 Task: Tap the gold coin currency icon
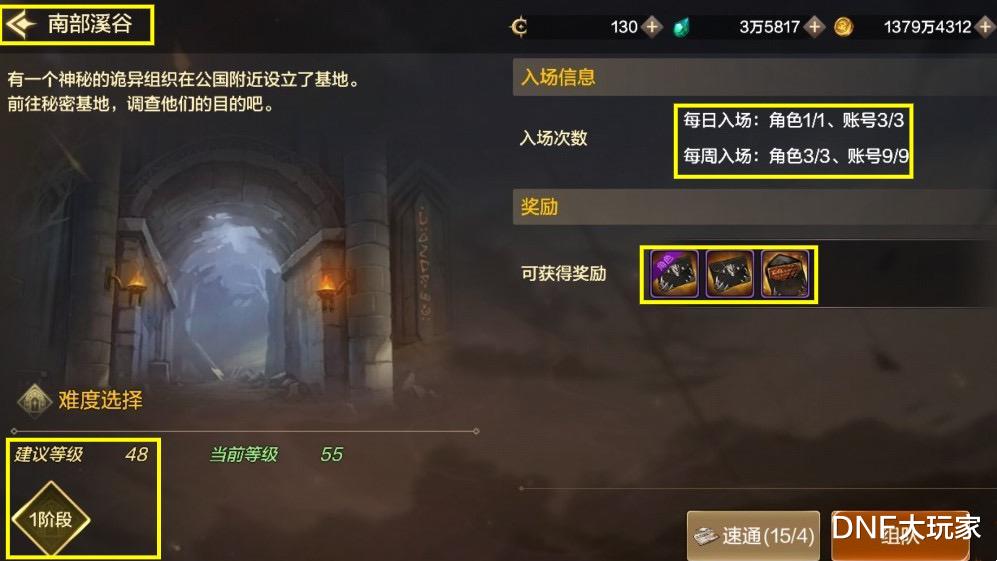tap(843, 27)
